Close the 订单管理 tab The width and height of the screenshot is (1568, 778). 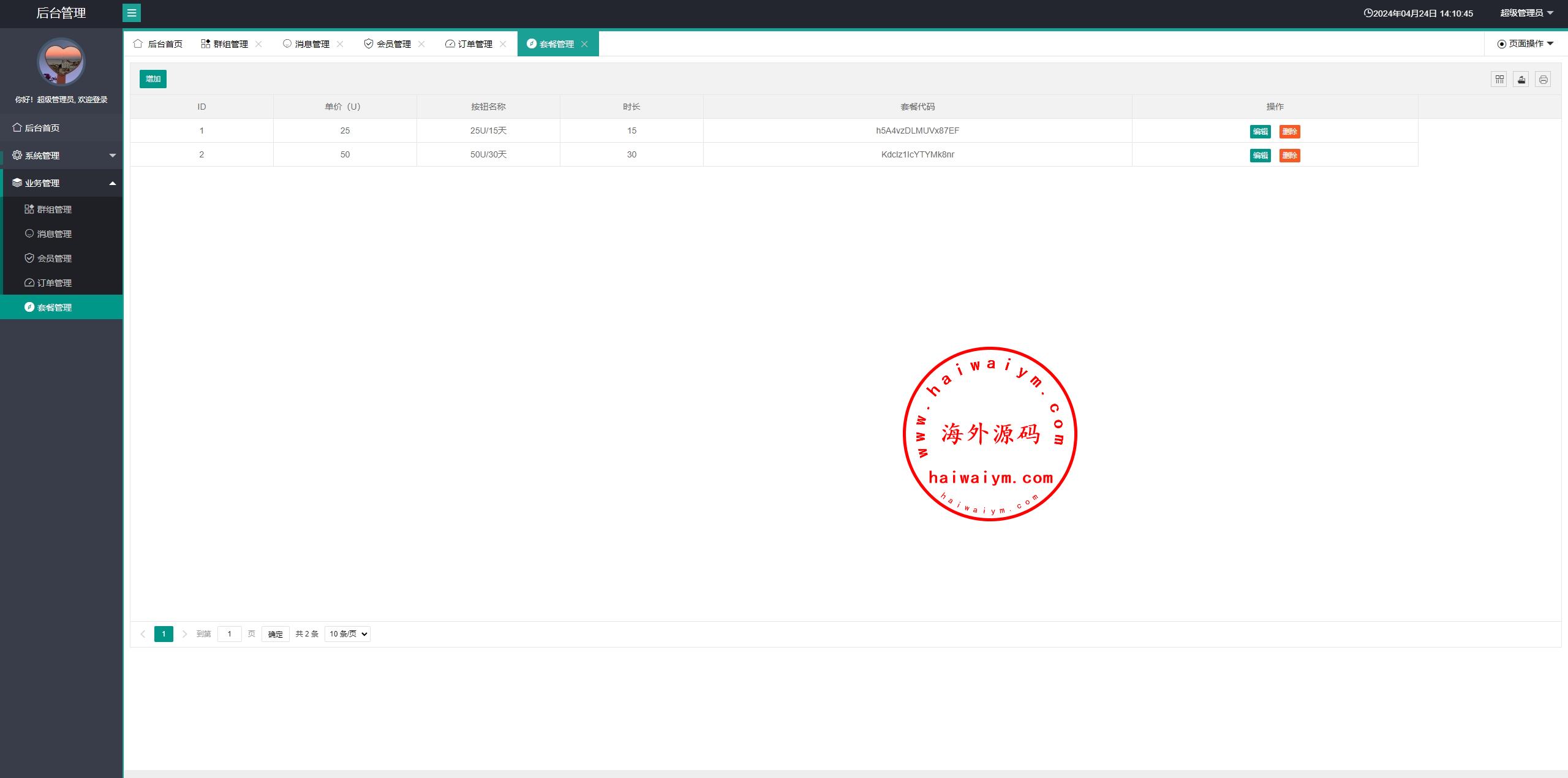(503, 44)
